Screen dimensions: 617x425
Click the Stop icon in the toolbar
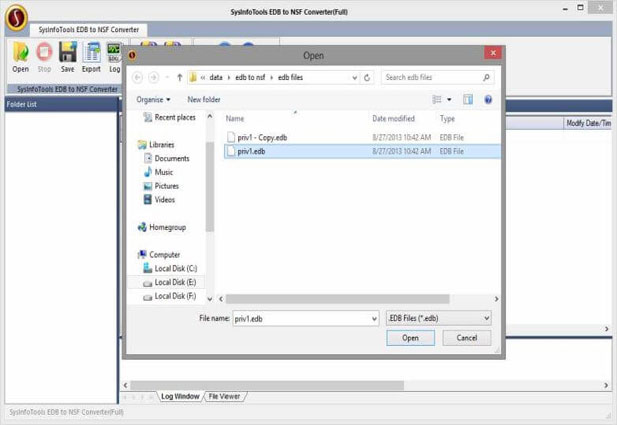[44, 57]
